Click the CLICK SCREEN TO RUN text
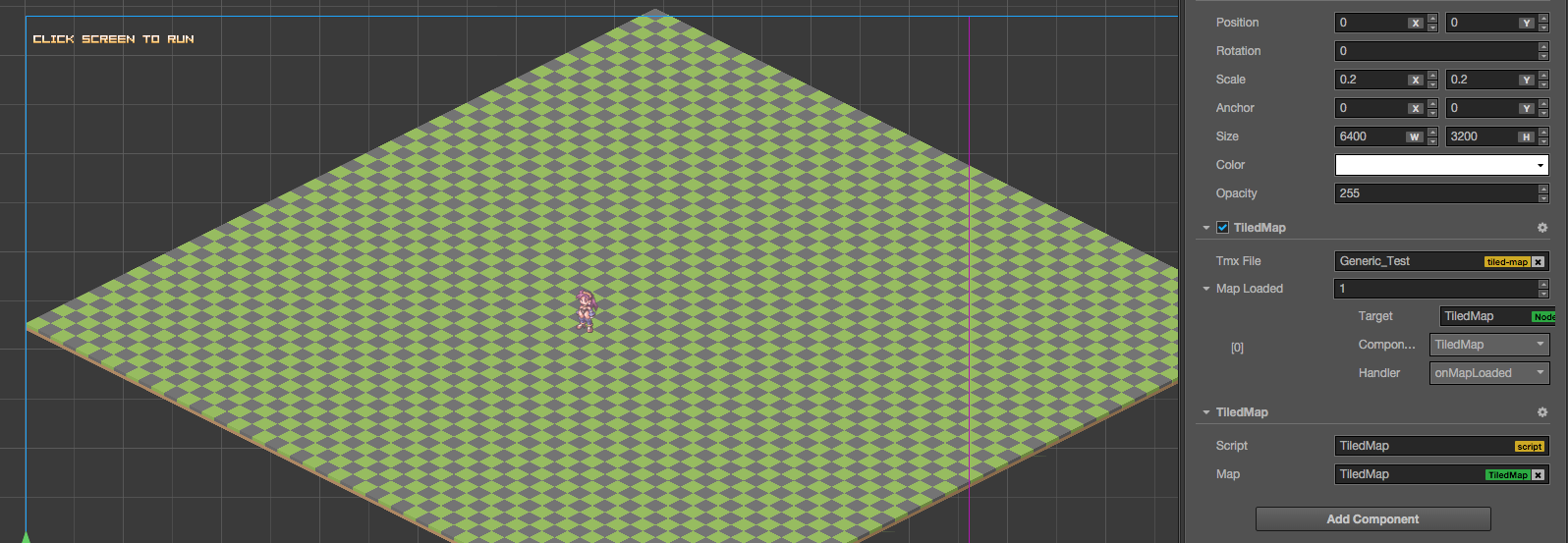 113,39
